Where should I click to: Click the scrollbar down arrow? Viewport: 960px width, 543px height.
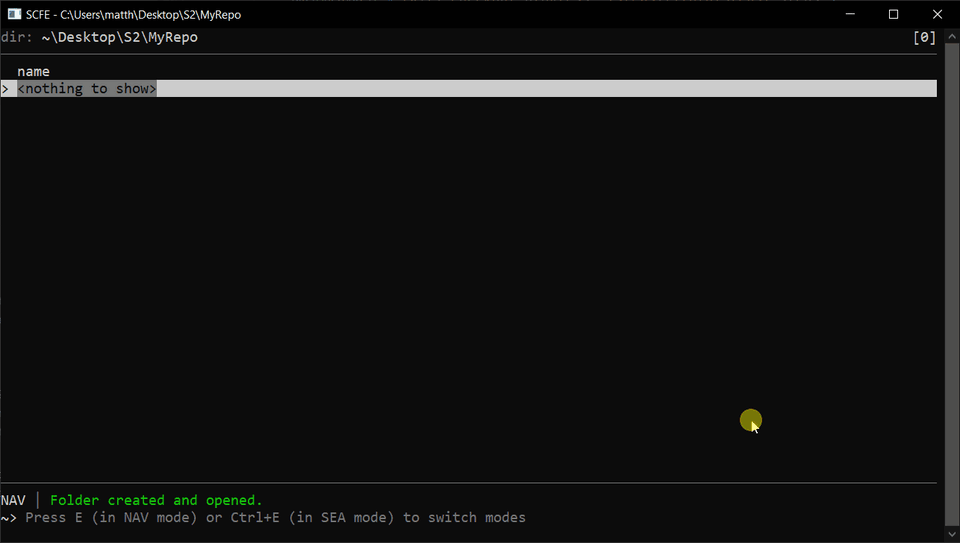[x=952, y=534]
